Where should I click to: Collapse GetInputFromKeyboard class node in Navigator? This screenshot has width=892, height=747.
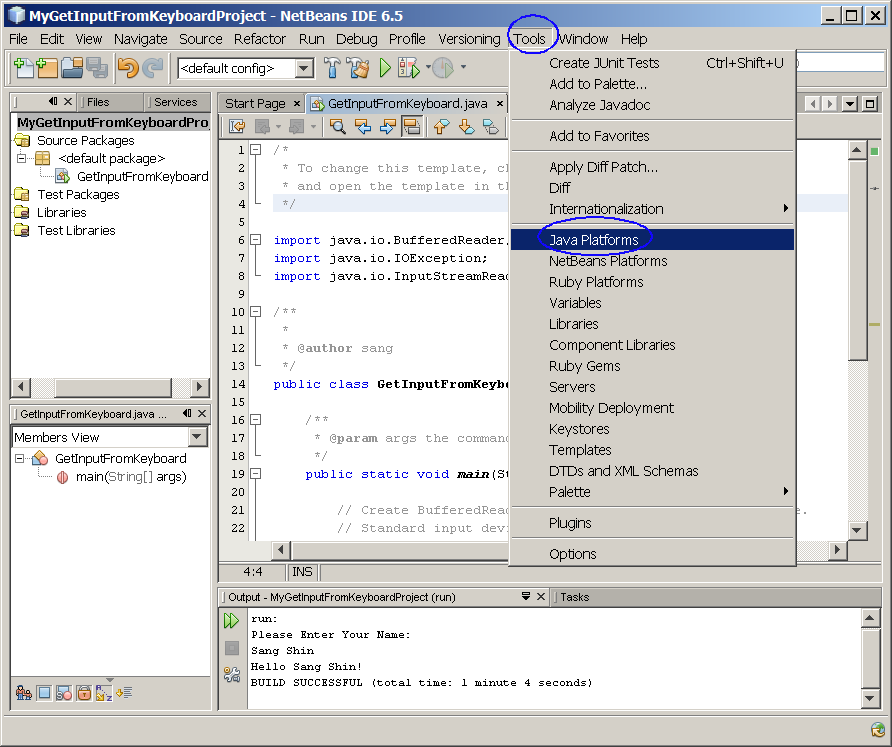[20, 459]
